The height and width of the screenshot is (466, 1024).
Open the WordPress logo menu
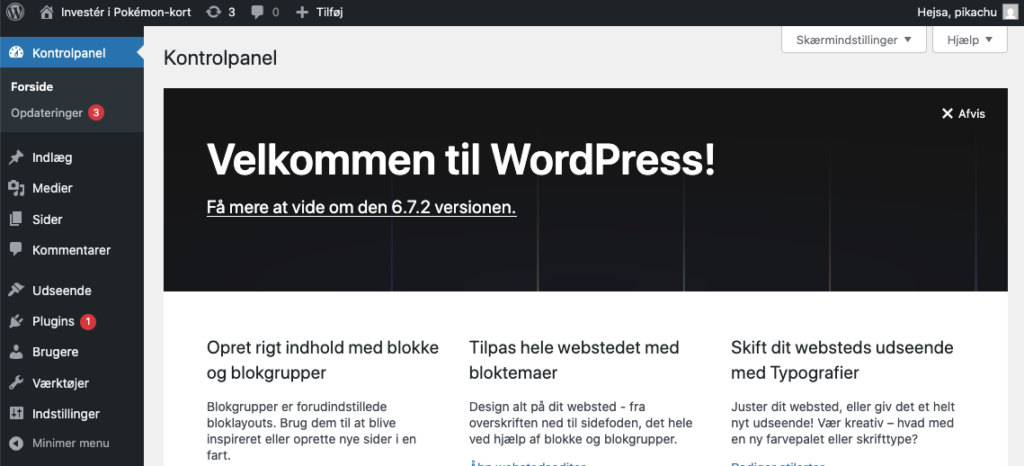[x=16, y=12]
